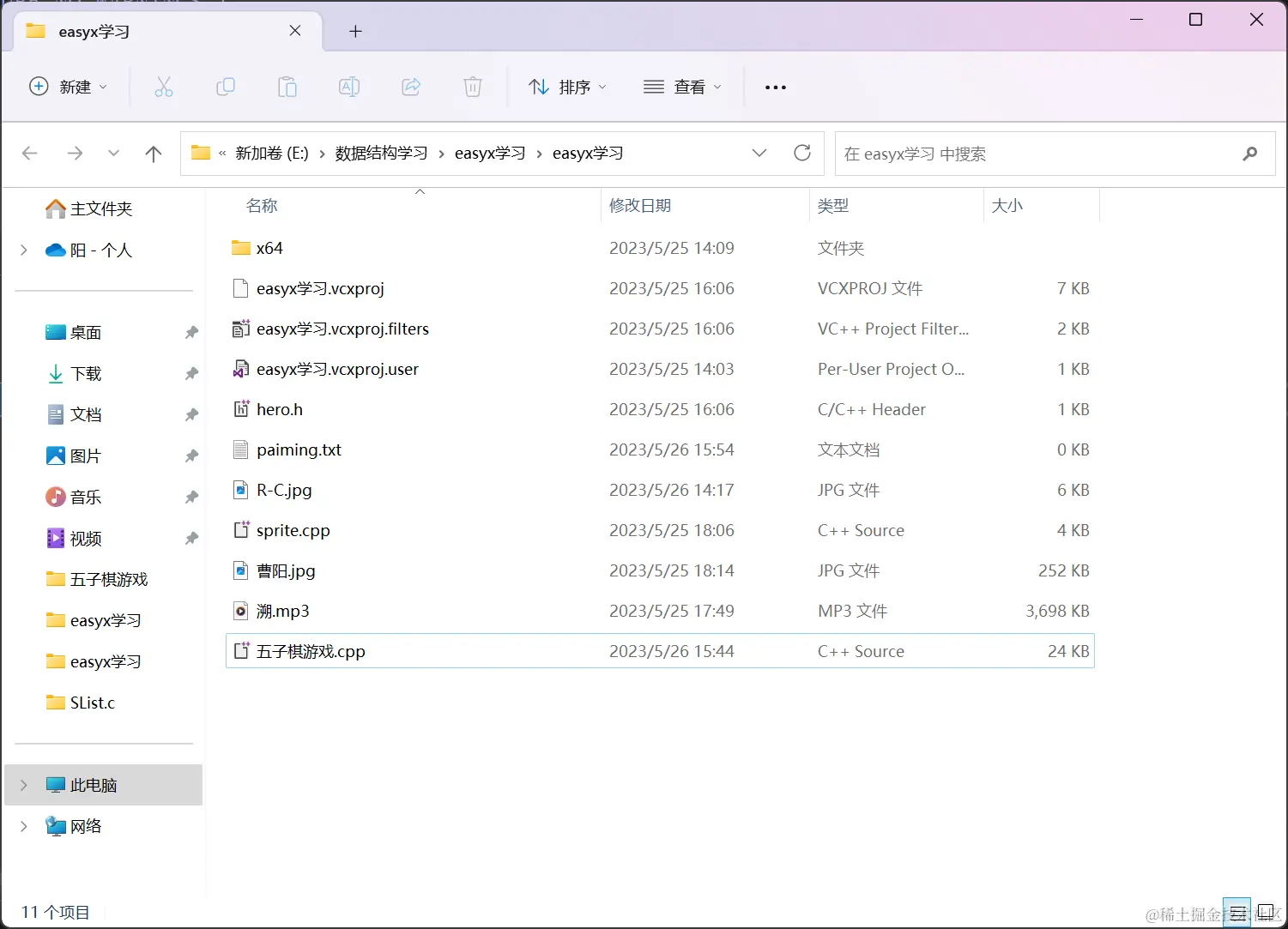Image resolution: width=1288 pixels, height=929 pixels.
Task: Click the Rename icon in toolbar
Action: pyautogui.click(x=349, y=87)
